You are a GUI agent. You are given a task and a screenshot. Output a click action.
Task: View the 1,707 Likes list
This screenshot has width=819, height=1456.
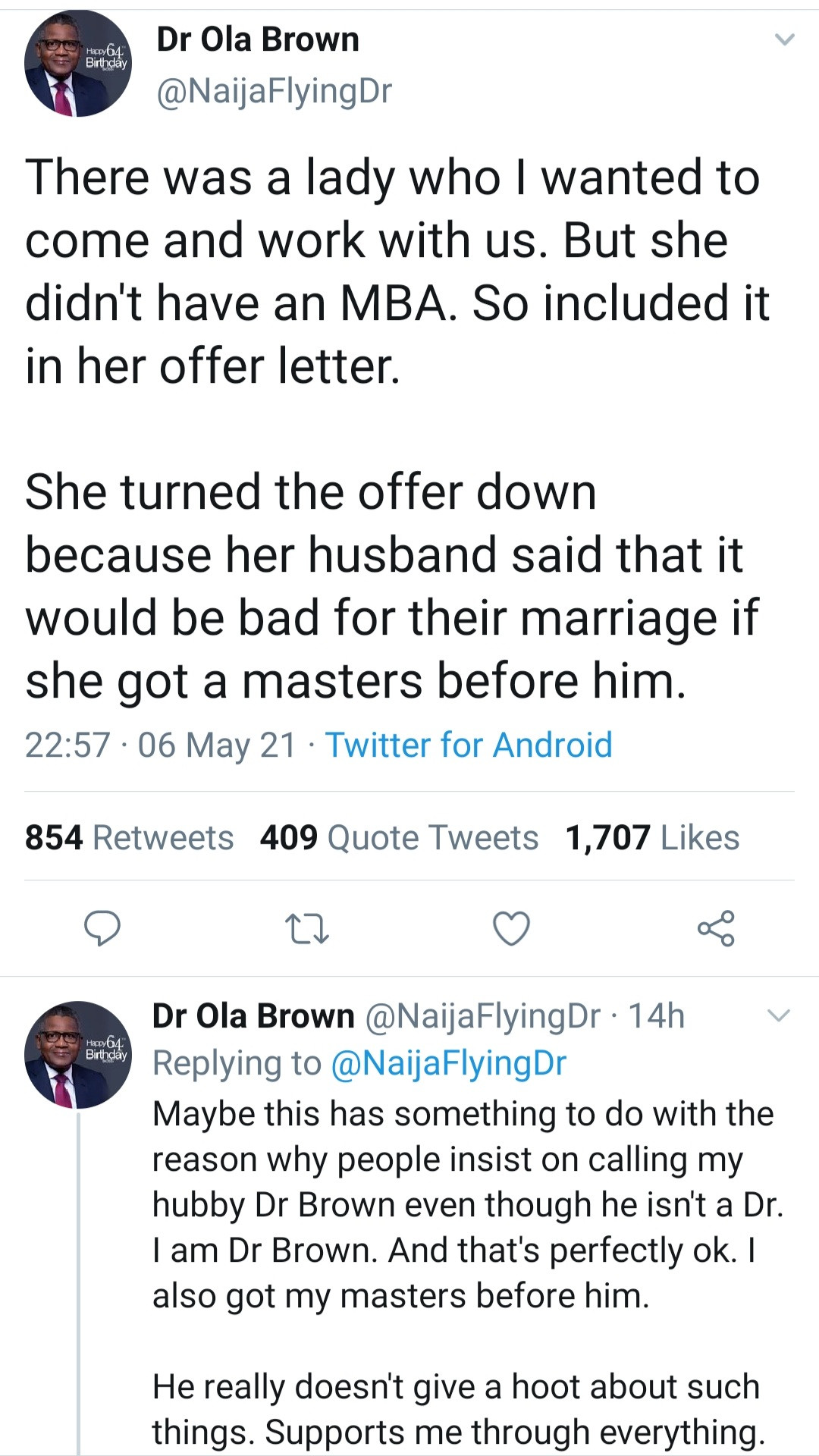click(x=652, y=838)
